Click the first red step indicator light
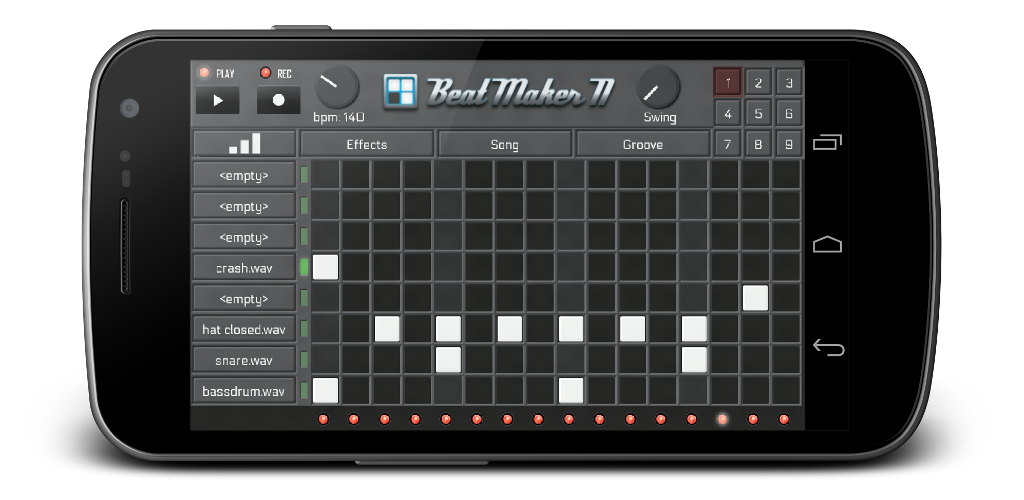Viewport: 1024px width, 500px height. (323, 420)
